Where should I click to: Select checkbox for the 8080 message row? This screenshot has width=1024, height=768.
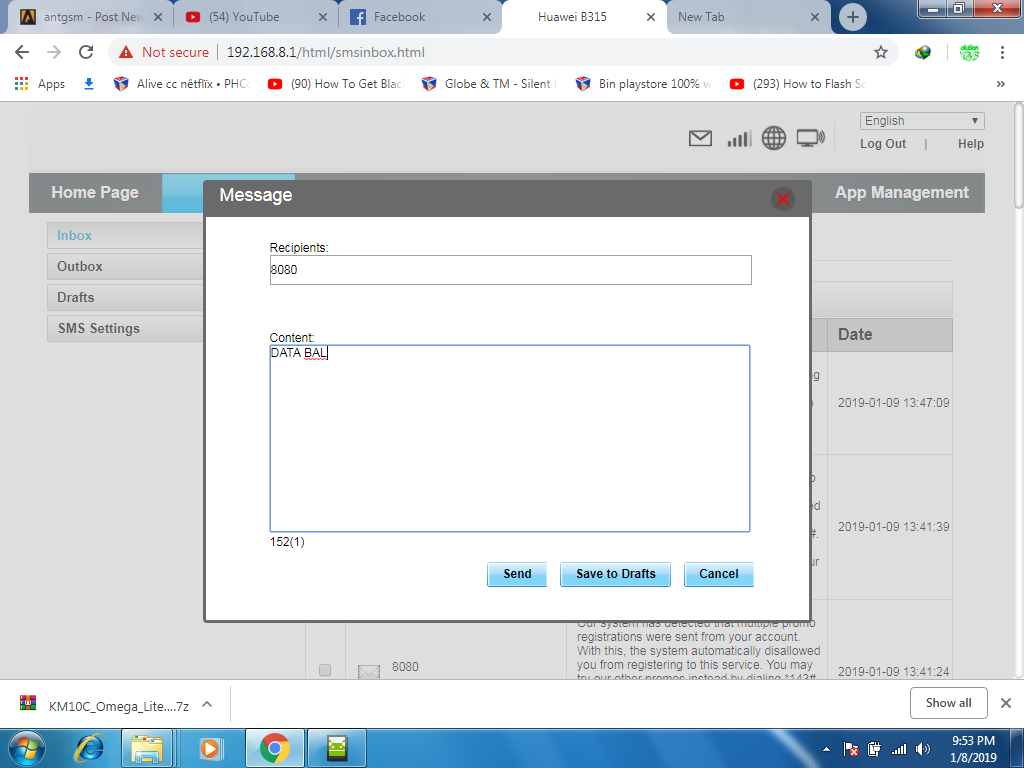pyautogui.click(x=325, y=669)
